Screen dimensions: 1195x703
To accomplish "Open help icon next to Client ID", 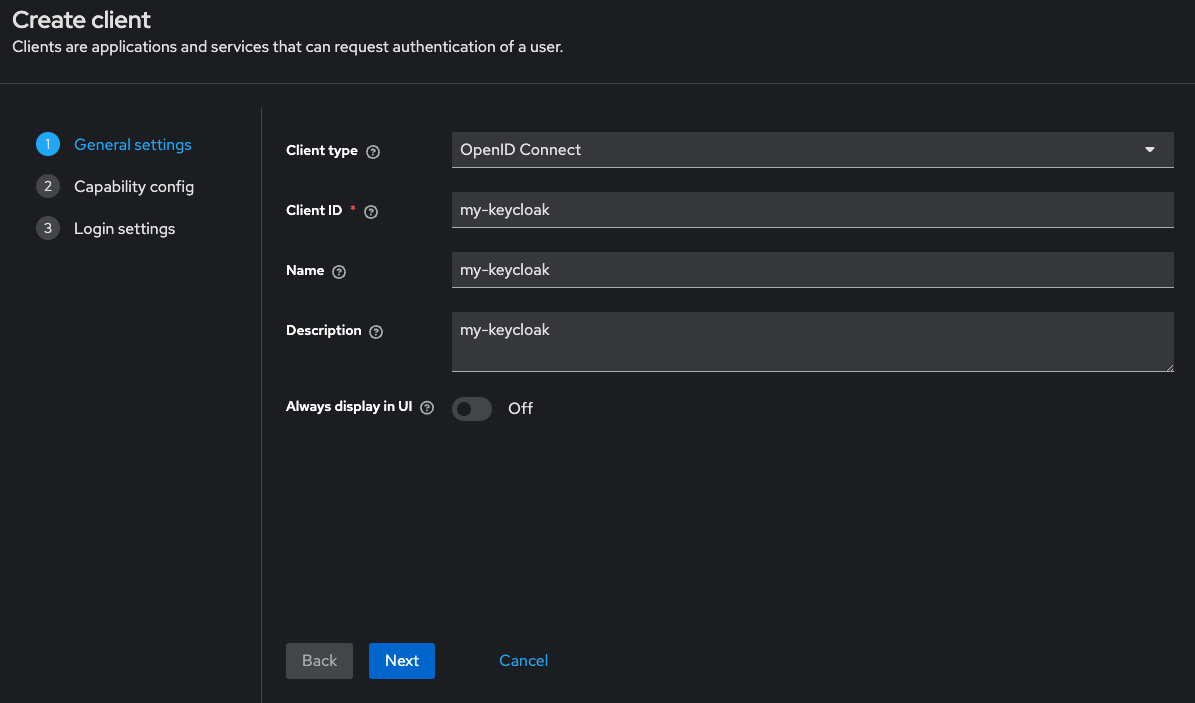I will click(x=371, y=212).
